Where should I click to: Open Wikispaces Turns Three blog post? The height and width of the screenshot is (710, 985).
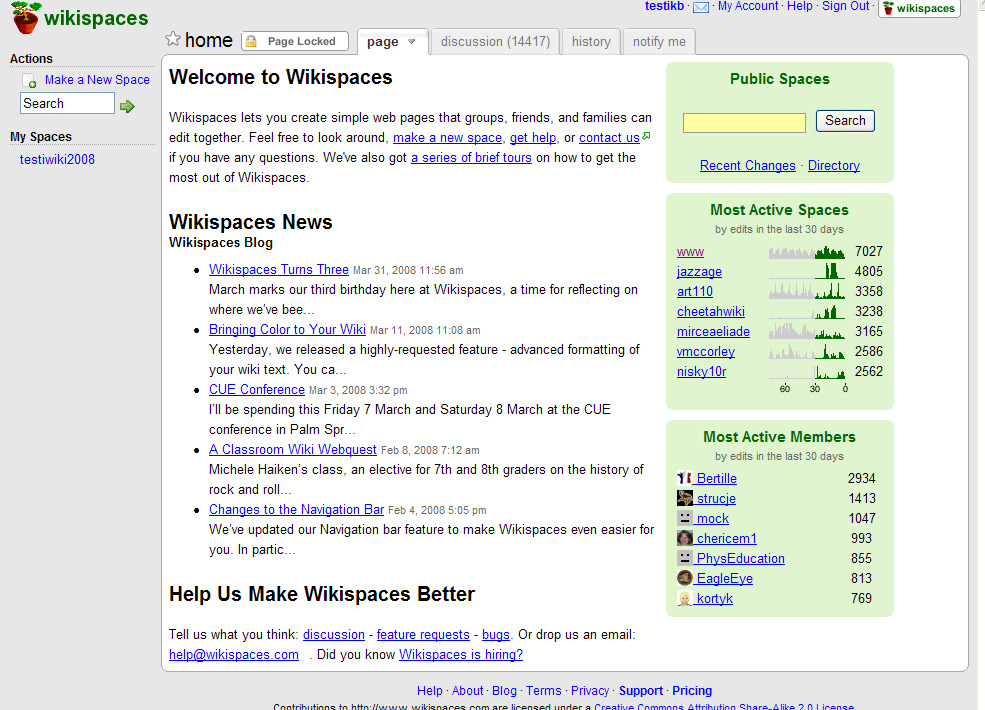coord(279,270)
